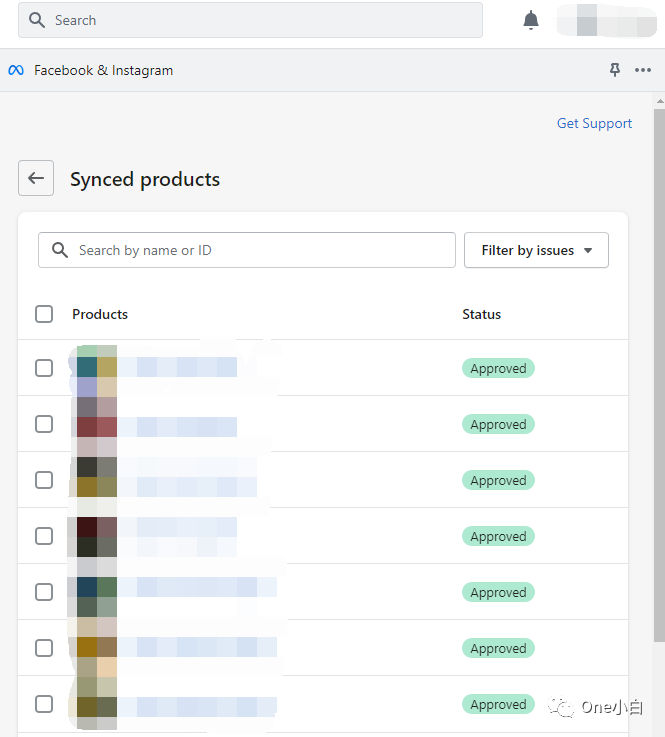Click the search icon in the product search field
Viewport: 665px width, 737px height.
60,250
